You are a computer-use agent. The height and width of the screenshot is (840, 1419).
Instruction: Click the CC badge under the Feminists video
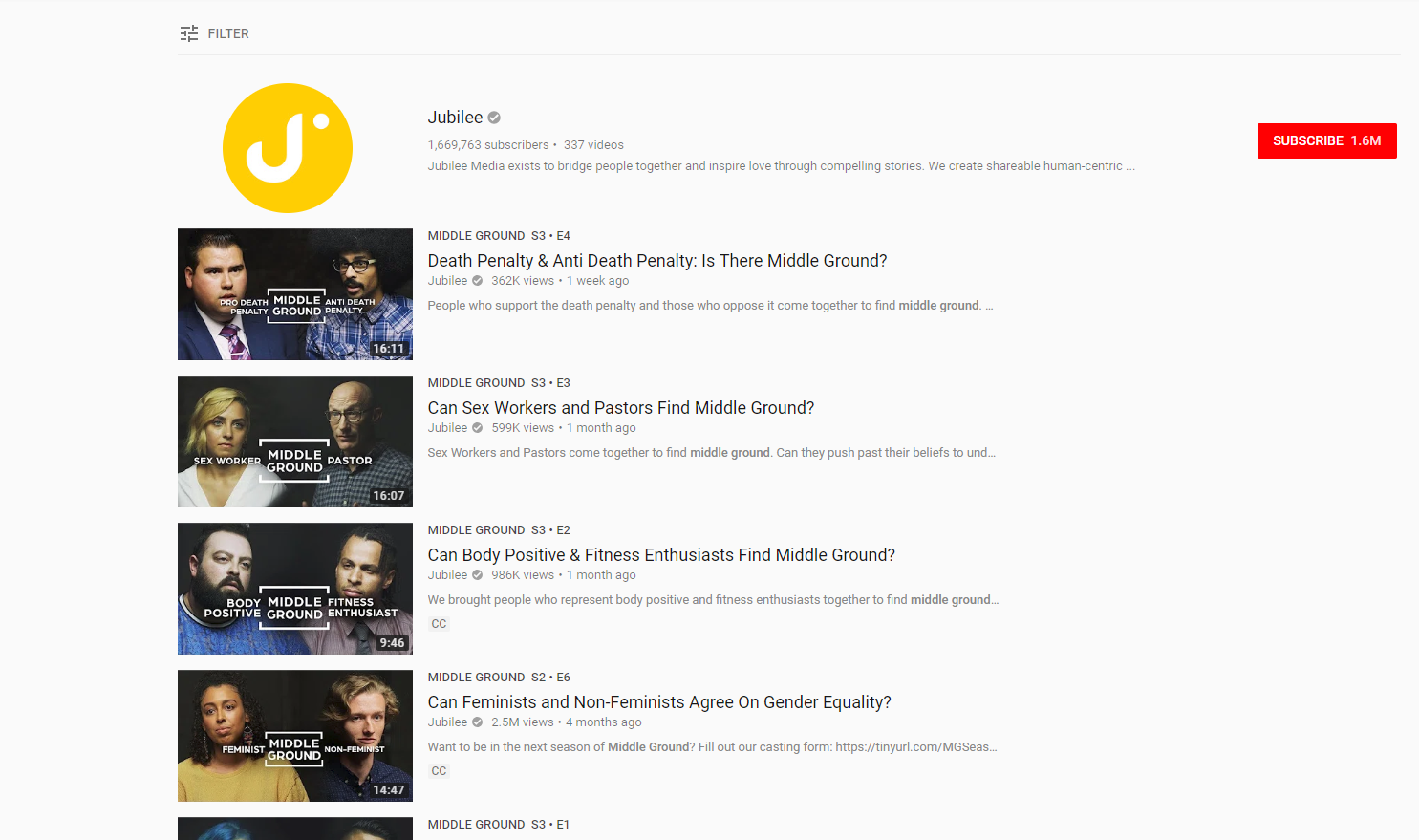click(439, 771)
